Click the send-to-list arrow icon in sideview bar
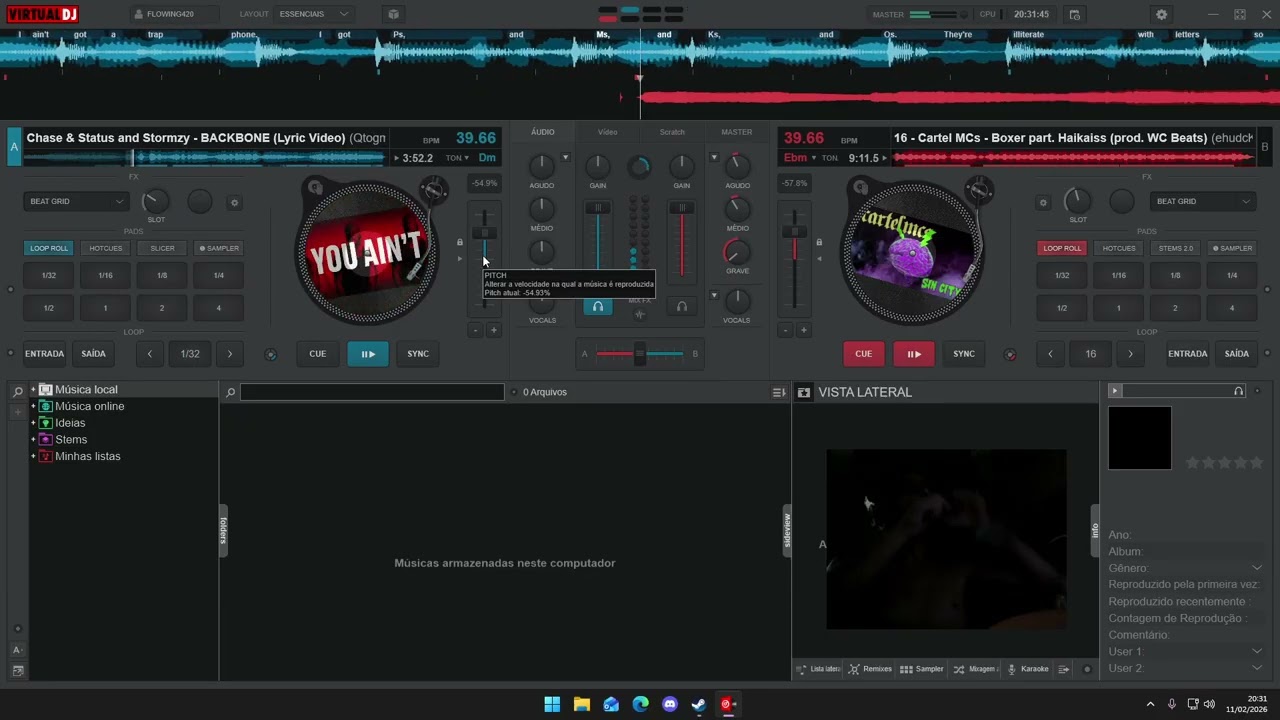Viewport: 1280px width, 720px height. point(1064,669)
